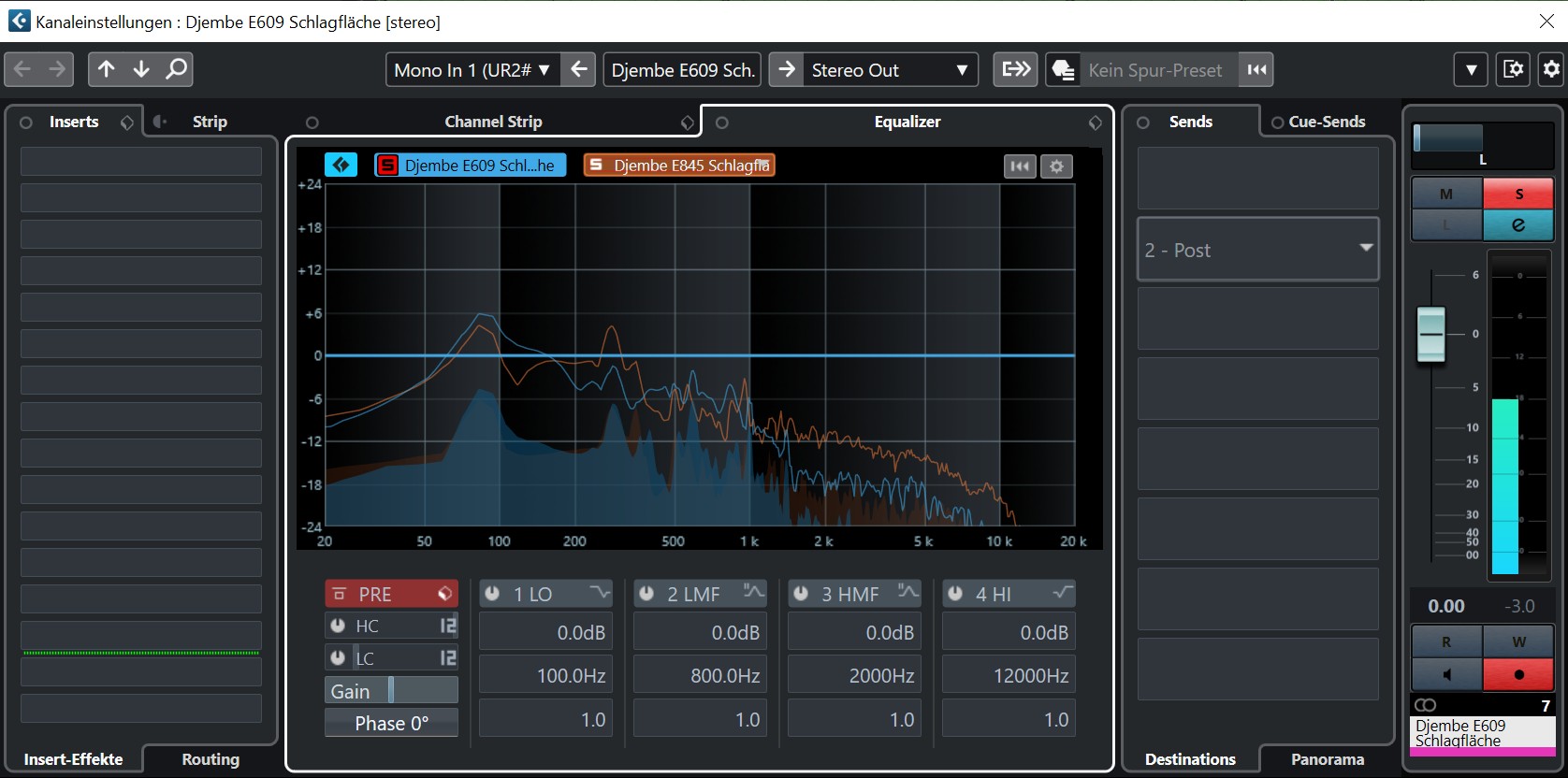Enable the record arm button
This screenshot has width=1568, height=778.
[x=1517, y=673]
